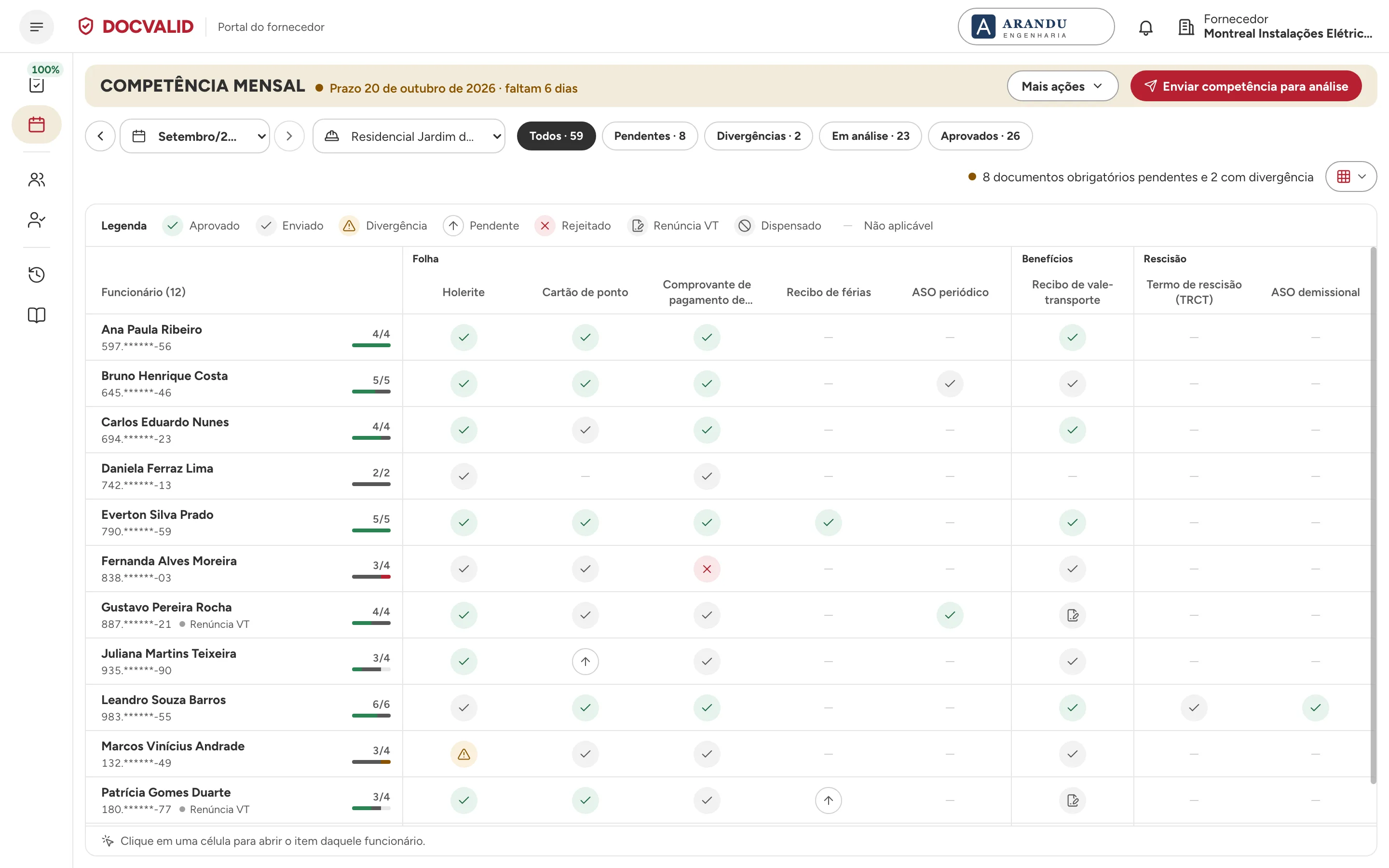Open Leandro Souza Barros's termo de rescisão cell

coord(1194,708)
